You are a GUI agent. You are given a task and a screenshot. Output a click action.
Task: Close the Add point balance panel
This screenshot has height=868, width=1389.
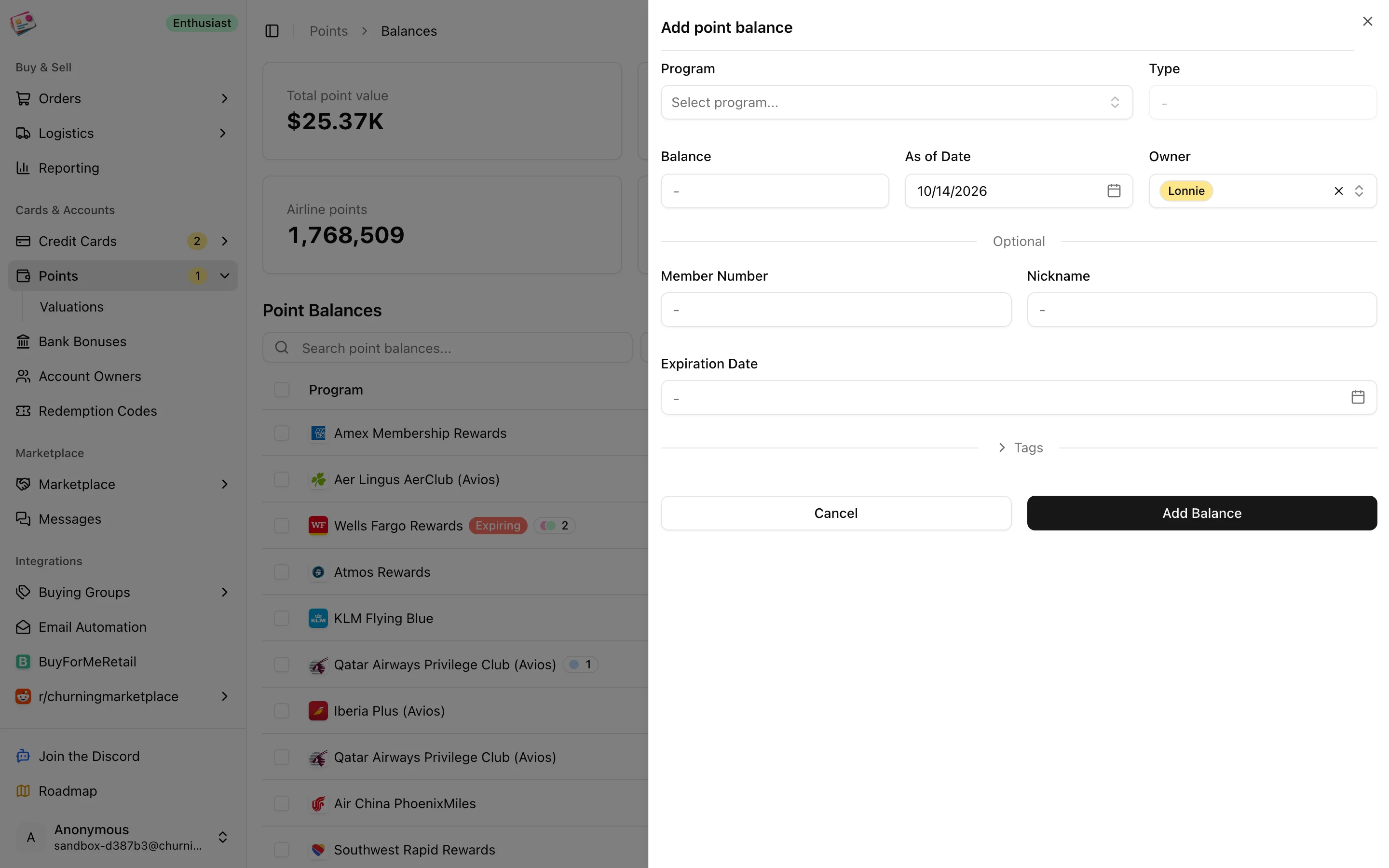(1367, 21)
